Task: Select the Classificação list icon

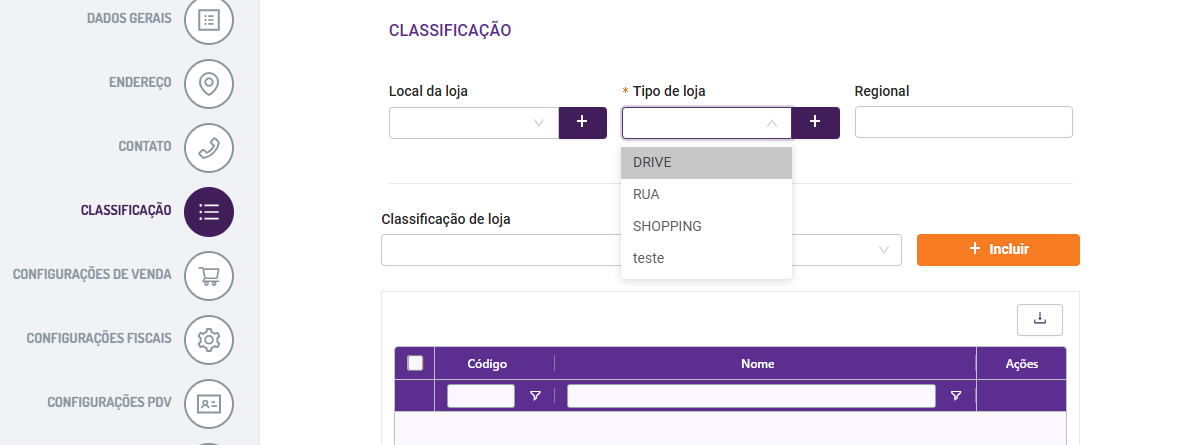Action: pos(209,212)
